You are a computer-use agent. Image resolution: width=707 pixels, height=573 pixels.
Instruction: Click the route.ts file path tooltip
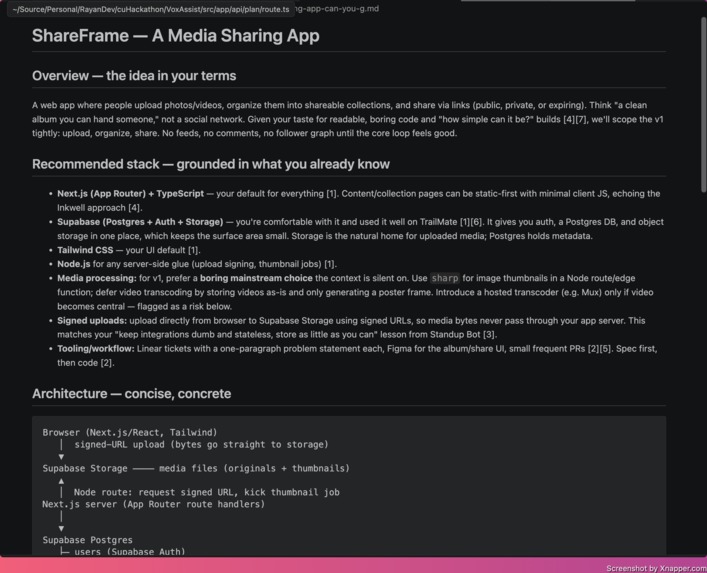pyautogui.click(x=151, y=9)
